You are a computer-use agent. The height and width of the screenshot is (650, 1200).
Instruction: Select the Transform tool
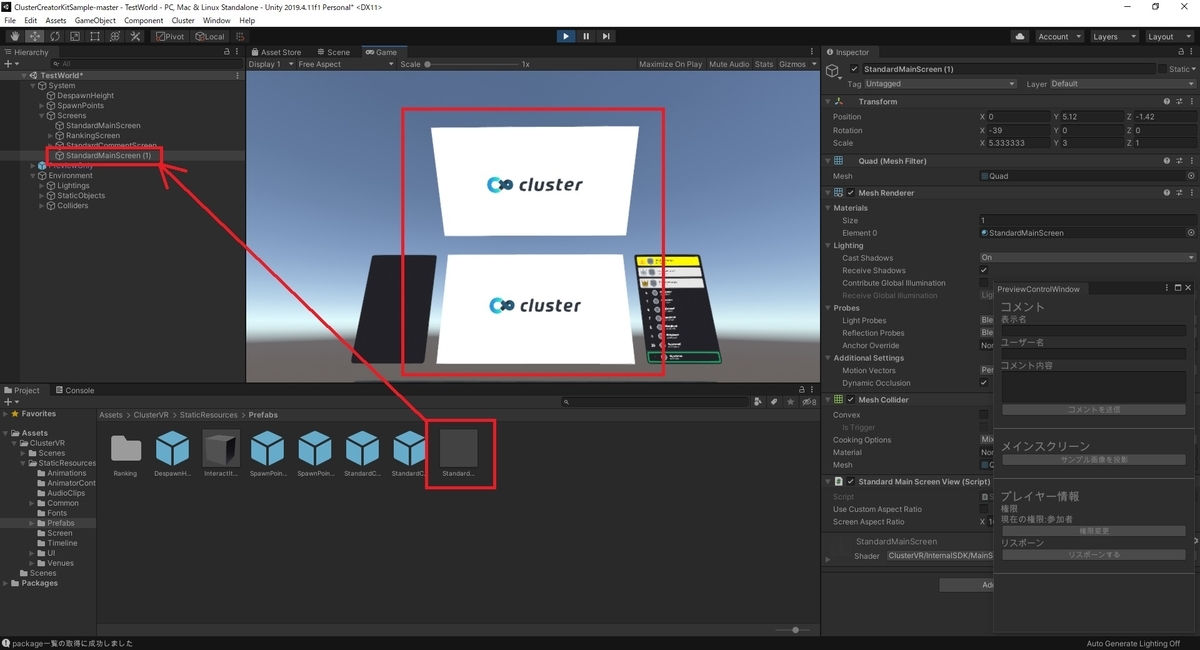pyautogui.click(x=114, y=37)
